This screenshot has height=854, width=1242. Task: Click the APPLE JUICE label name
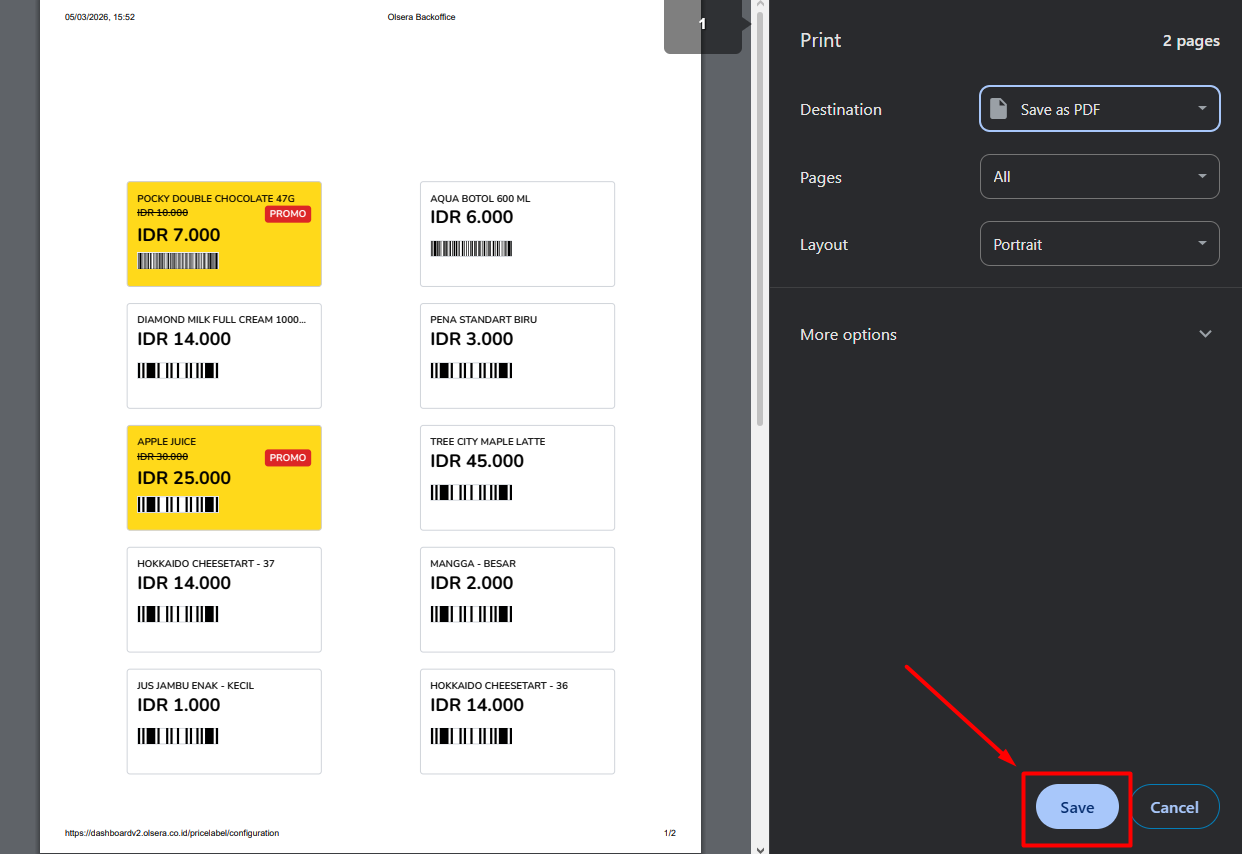point(167,442)
